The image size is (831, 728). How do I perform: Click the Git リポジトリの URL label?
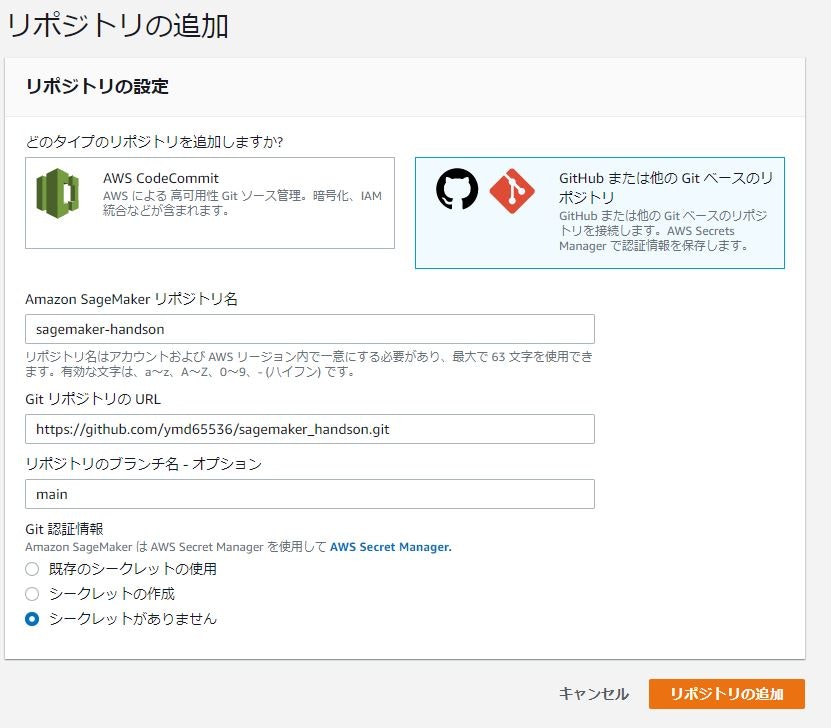(x=93, y=399)
